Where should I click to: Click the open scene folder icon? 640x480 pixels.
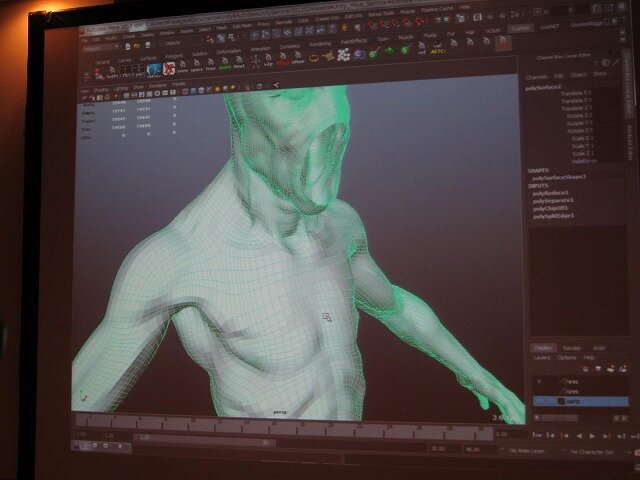137,46
